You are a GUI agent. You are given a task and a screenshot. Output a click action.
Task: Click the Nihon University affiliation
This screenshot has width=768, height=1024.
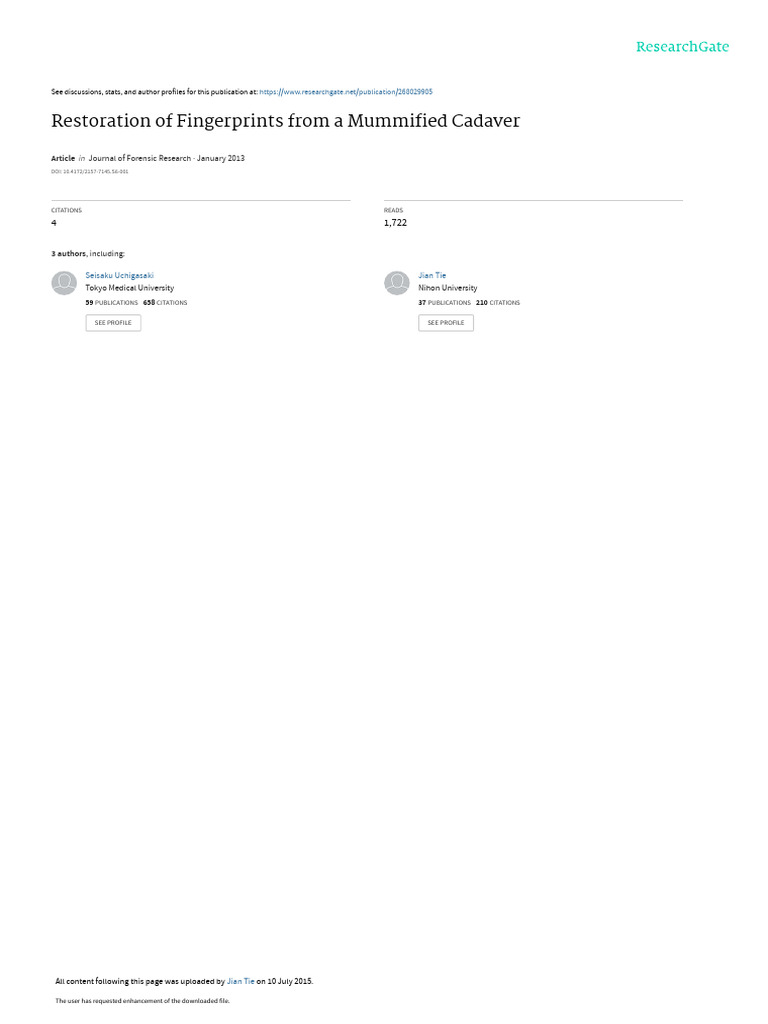click(x=448, y=288)
